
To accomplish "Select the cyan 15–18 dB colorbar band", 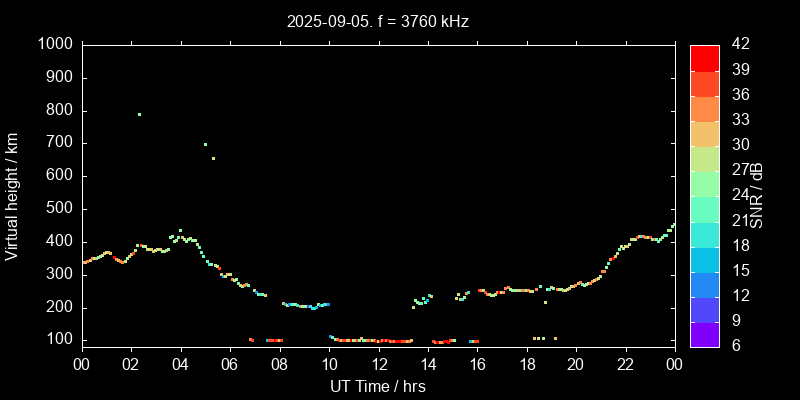I will click(x=704, y=258).
